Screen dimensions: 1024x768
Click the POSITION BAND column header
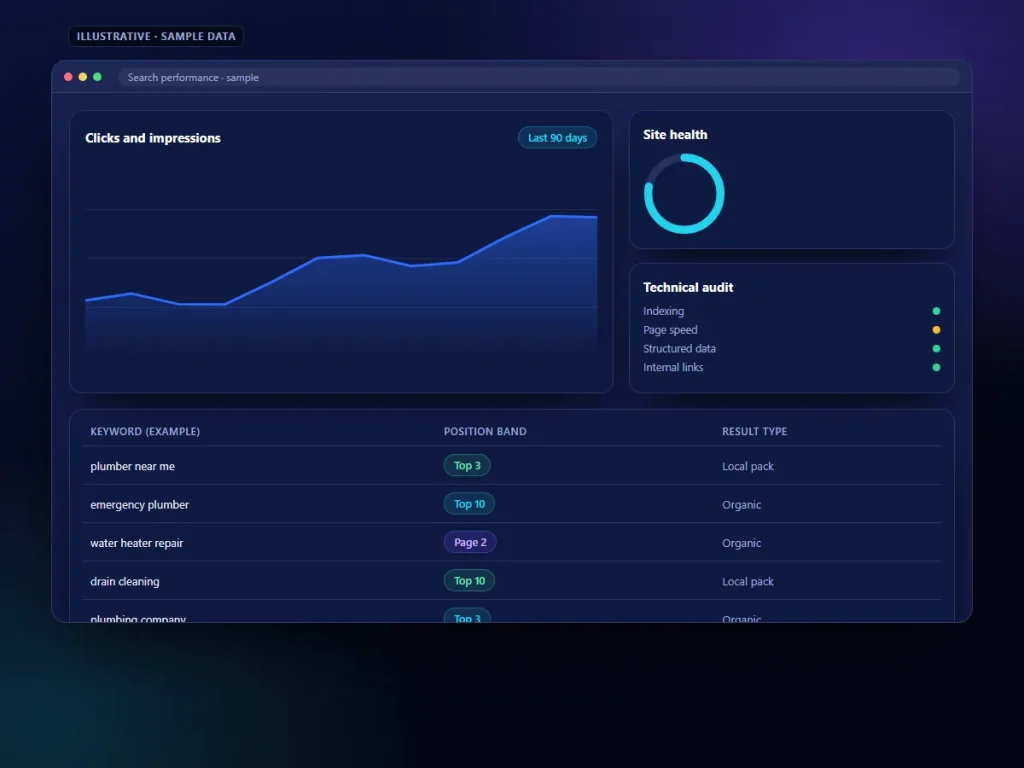[485, 432]
